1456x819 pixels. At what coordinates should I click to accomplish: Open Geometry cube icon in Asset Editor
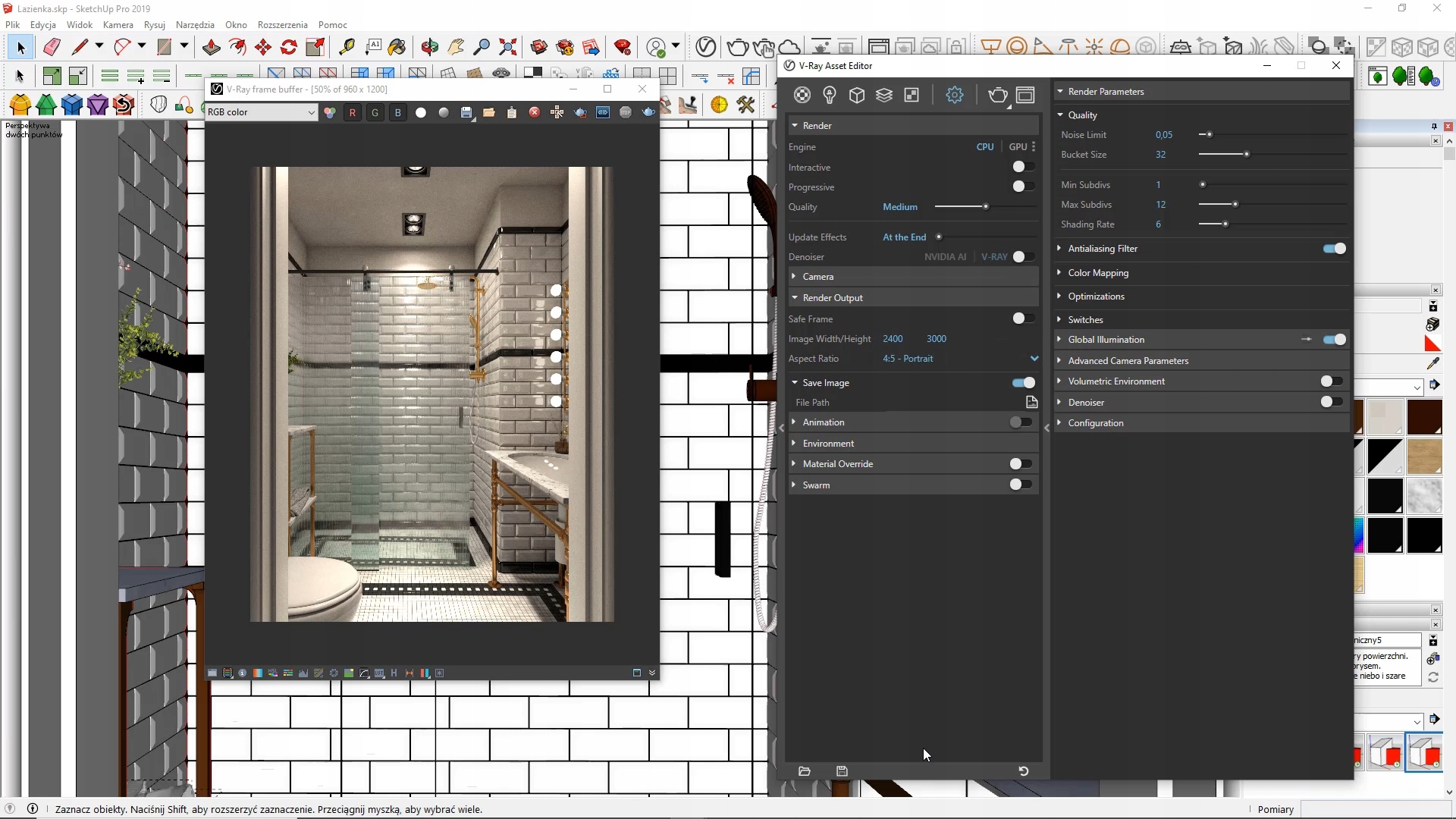(857, 96)
